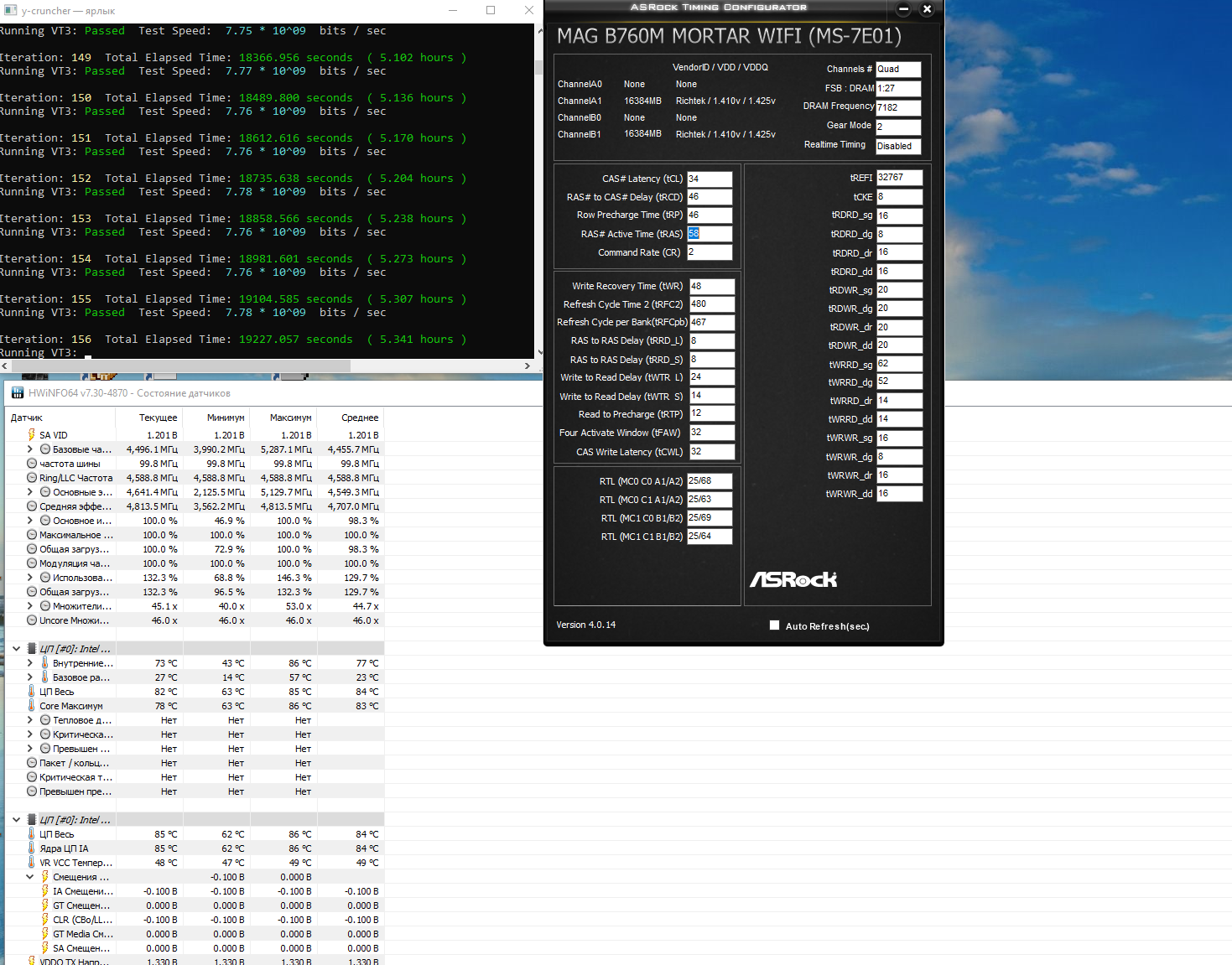Click the lightning icon beside CLR (CBo/LL...

[x=44, y=920]
